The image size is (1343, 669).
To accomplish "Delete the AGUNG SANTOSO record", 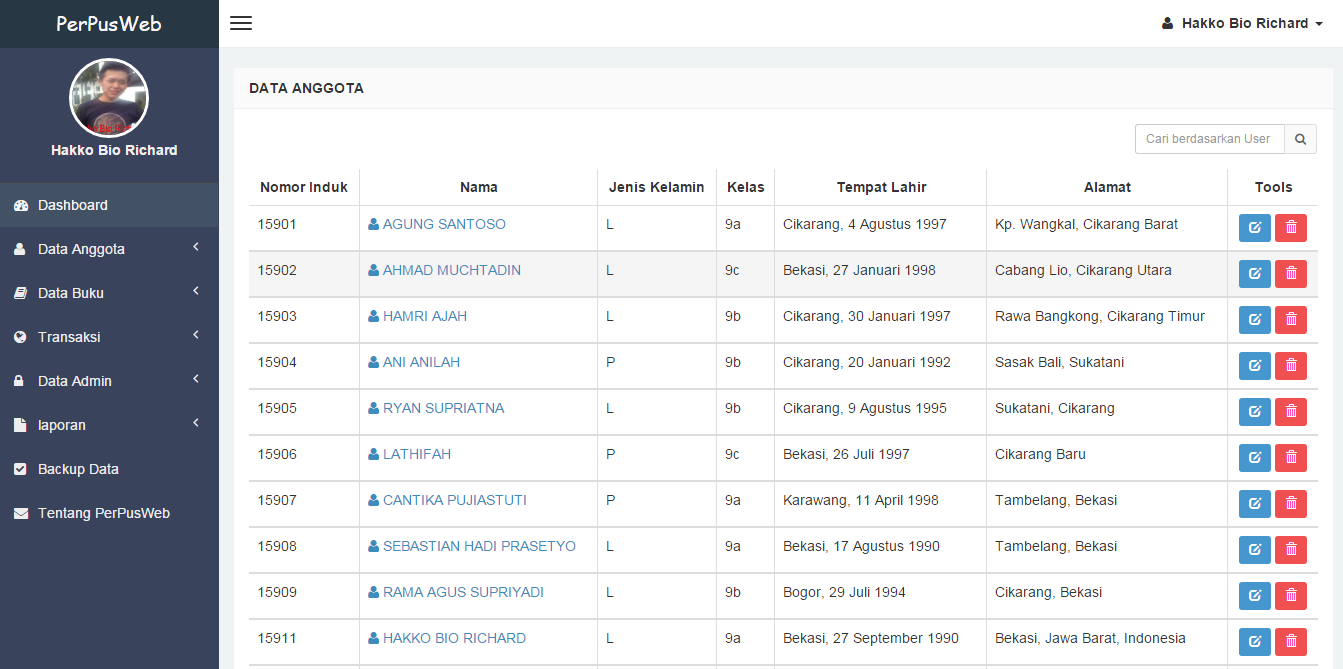I will pyautogui.click(x=1291, y=228).
